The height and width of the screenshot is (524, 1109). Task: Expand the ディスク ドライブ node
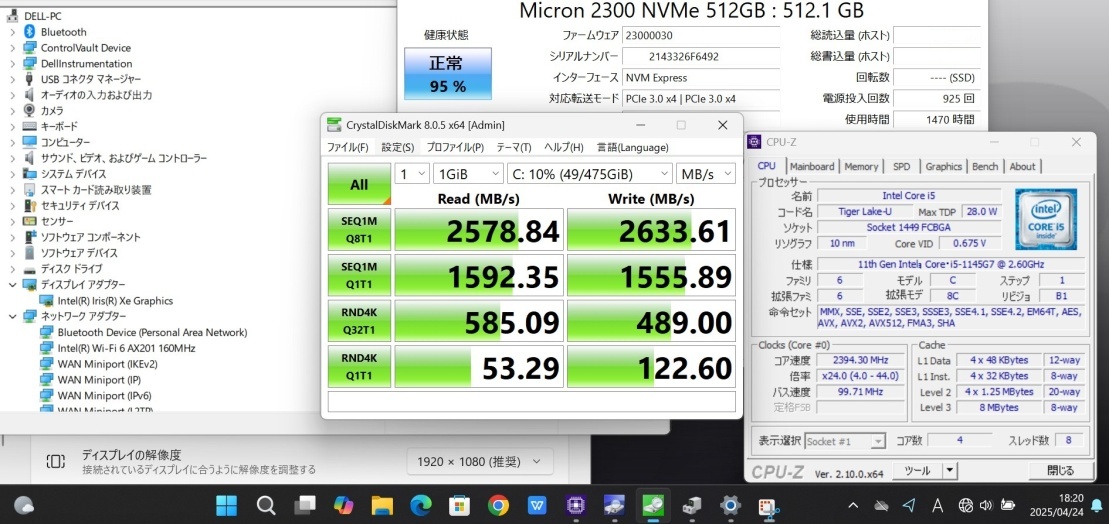[x=12, y=269]
